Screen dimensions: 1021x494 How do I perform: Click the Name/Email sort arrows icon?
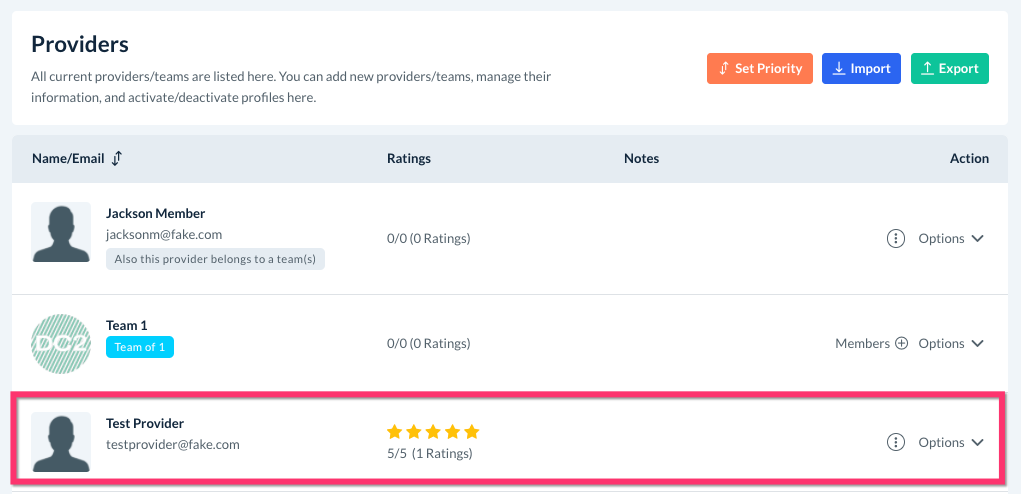[x=117, y=158]
